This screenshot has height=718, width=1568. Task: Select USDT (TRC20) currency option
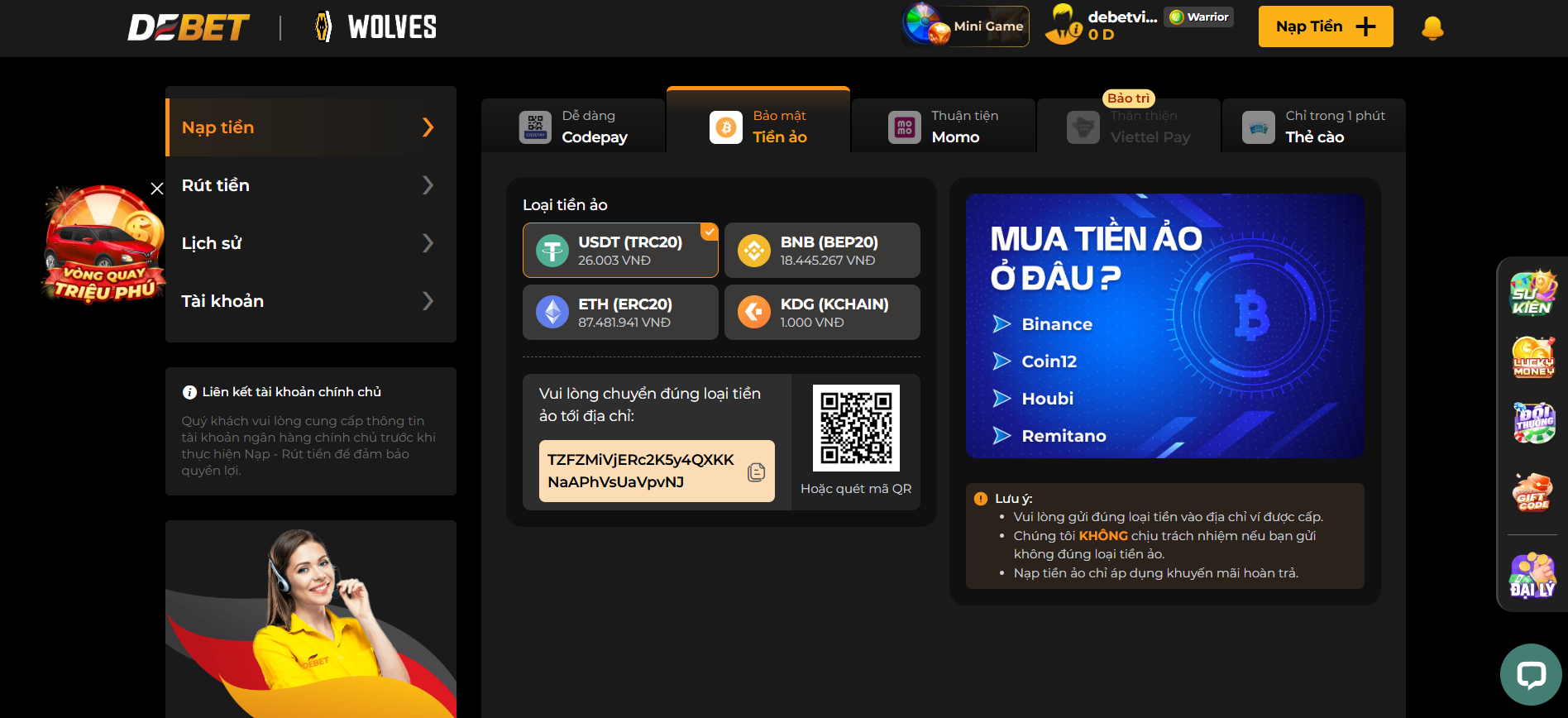coord(620,250)
